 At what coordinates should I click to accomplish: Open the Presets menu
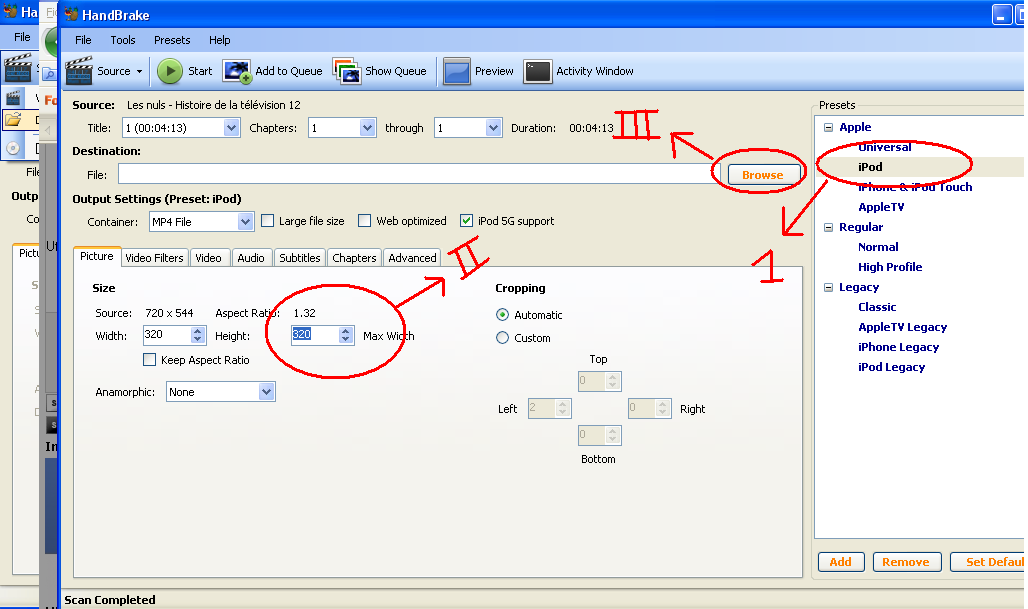pyautogui.click(x=172, y=40)
